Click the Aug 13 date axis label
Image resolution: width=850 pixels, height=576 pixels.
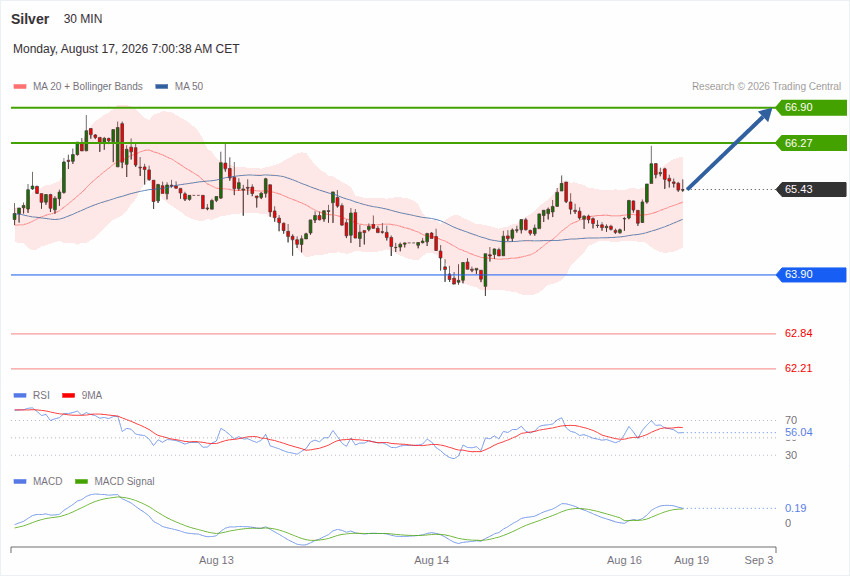[x=216, y=560]
